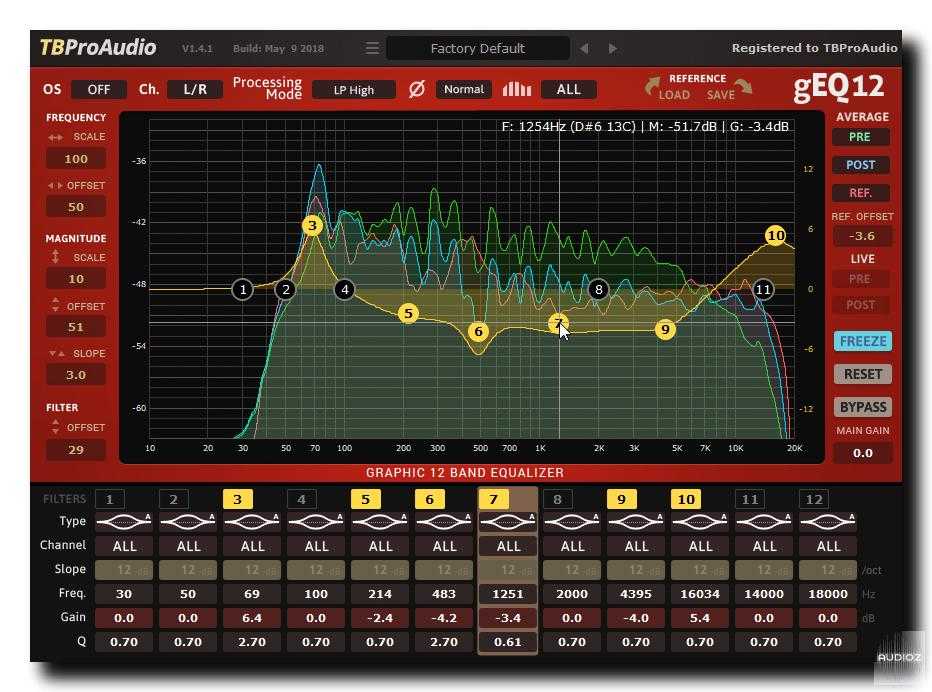Screen dimensions: 932x692
Task: Toggle the FREEZE button
Action: (863, 341)
